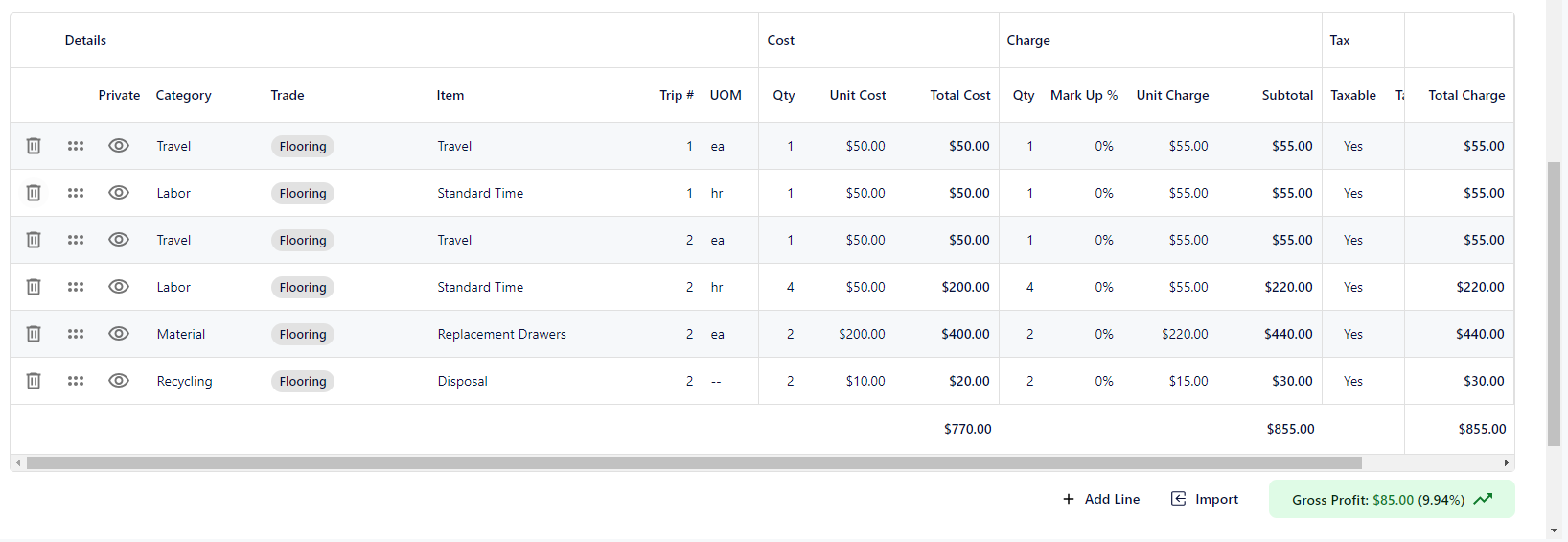Toggle private eye on Recycling row
The height and width of the screenshot is (542, 1568).
(x=119, y=381)
